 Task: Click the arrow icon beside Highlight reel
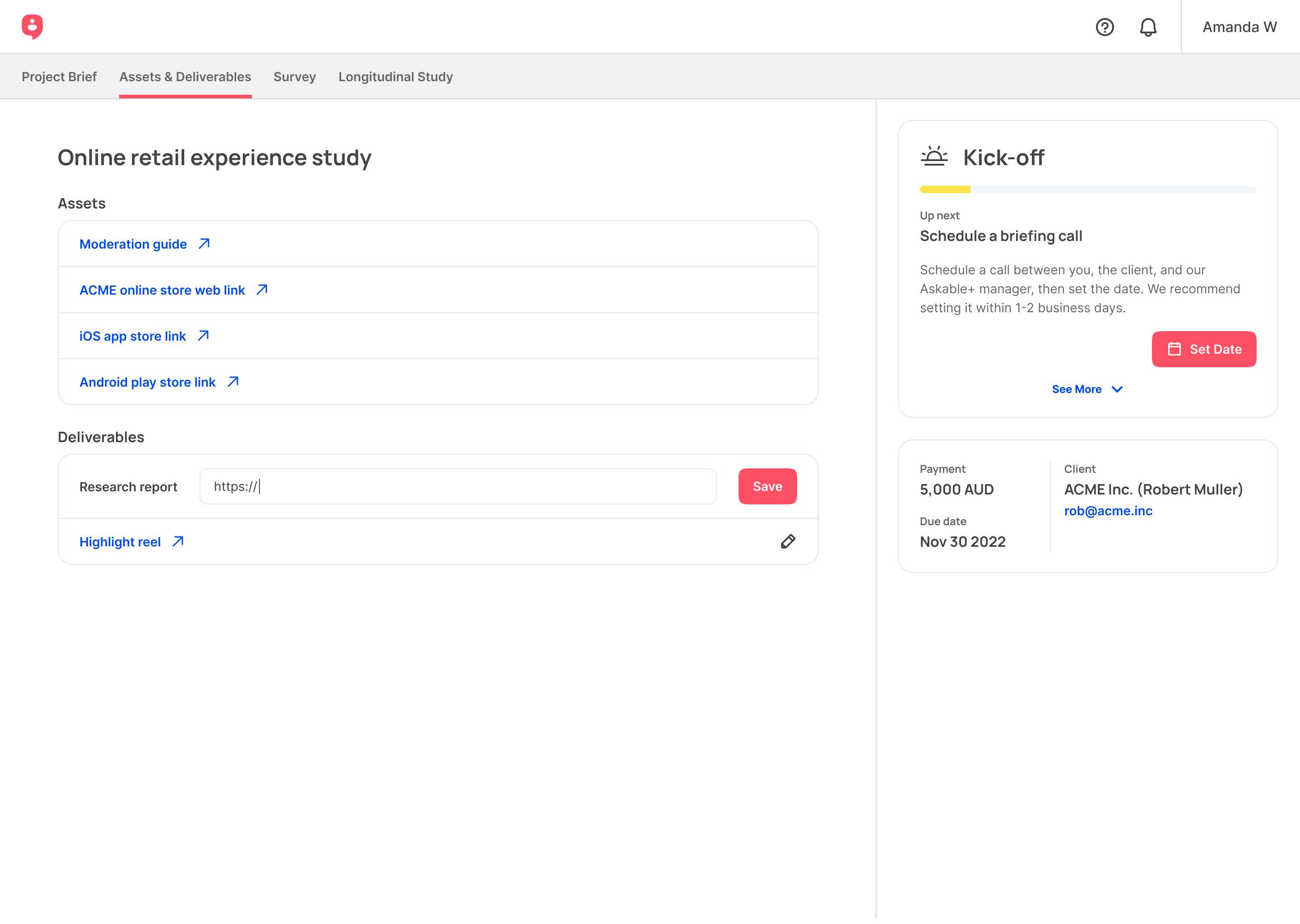(178, 542)
